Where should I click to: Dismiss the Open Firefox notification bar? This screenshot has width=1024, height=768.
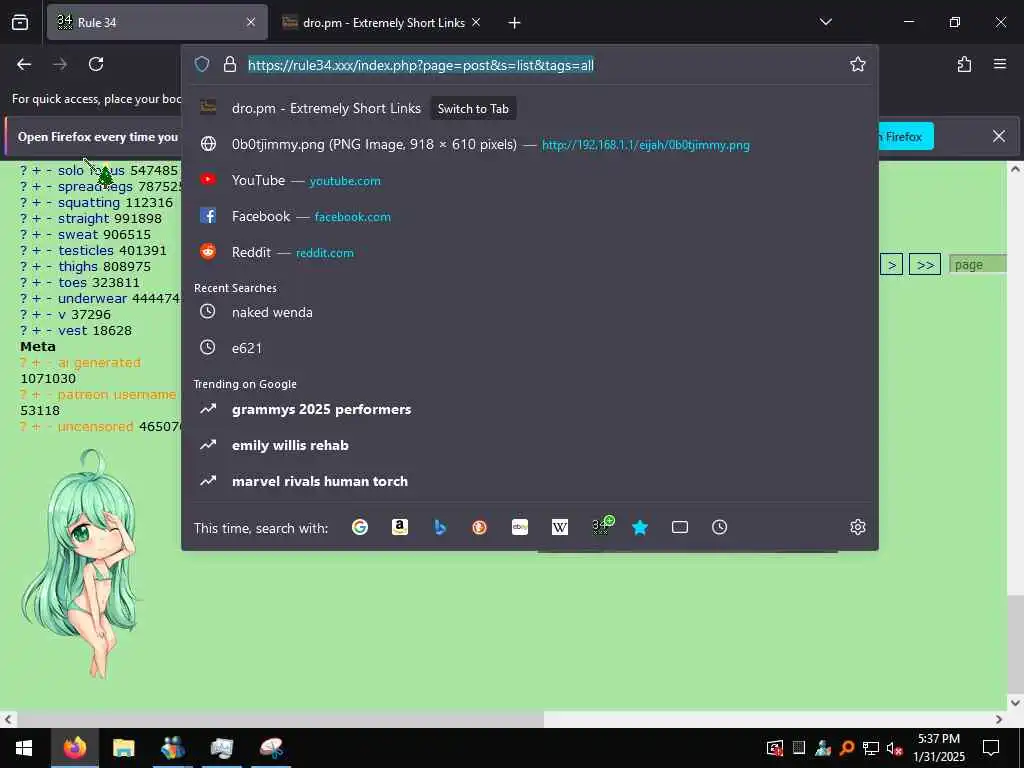[999, 136]
